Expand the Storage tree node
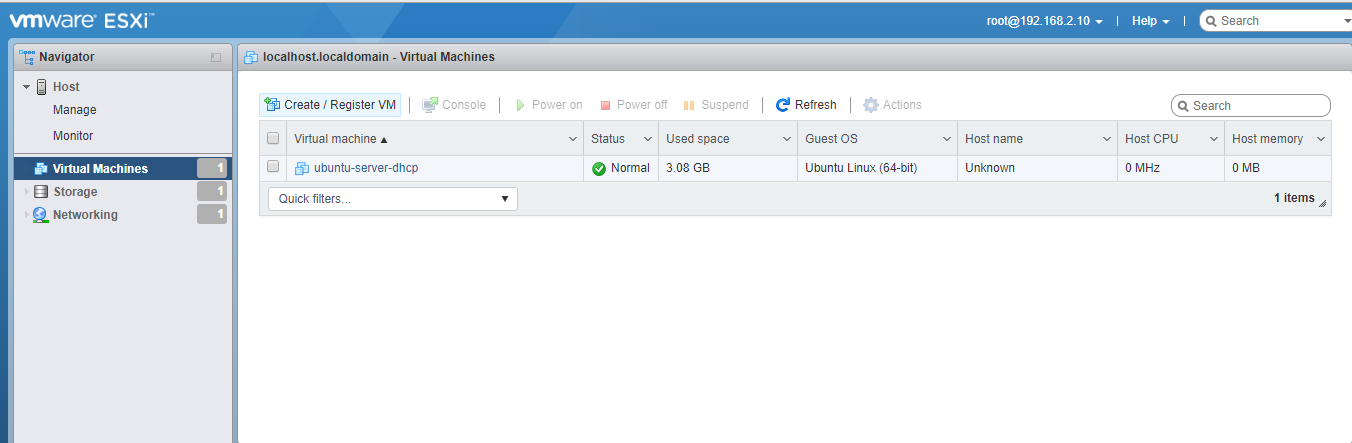 point(27,192)
